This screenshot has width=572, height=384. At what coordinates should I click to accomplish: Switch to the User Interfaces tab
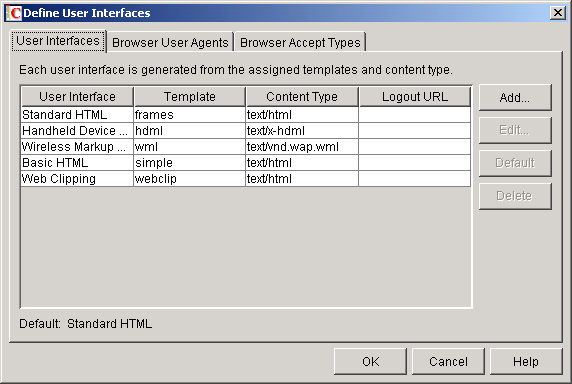(x=58, y=41)
